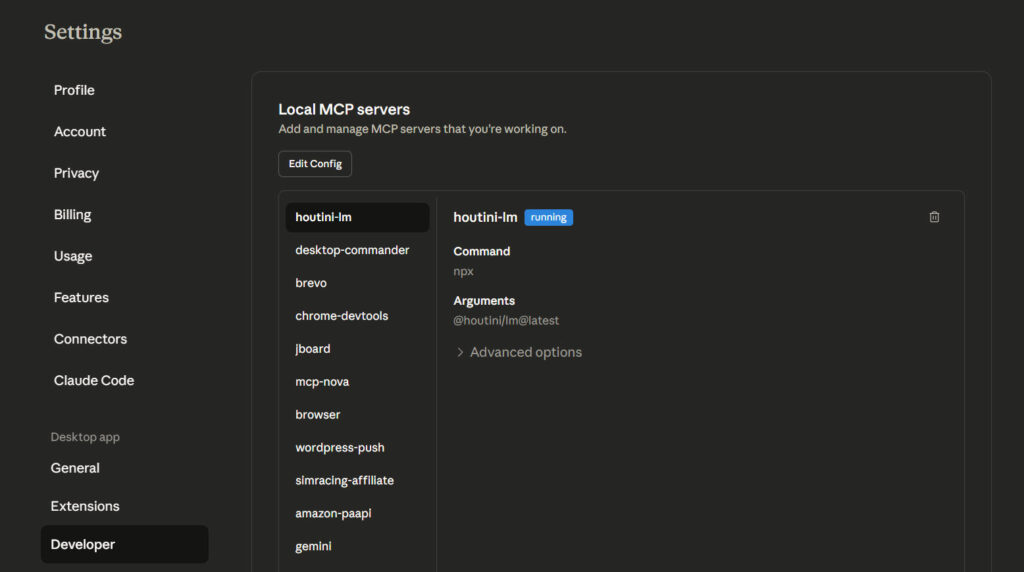This screenshot has width=1024, height=572.
Task: Select wordpress-push server
Action: (340, 448)
